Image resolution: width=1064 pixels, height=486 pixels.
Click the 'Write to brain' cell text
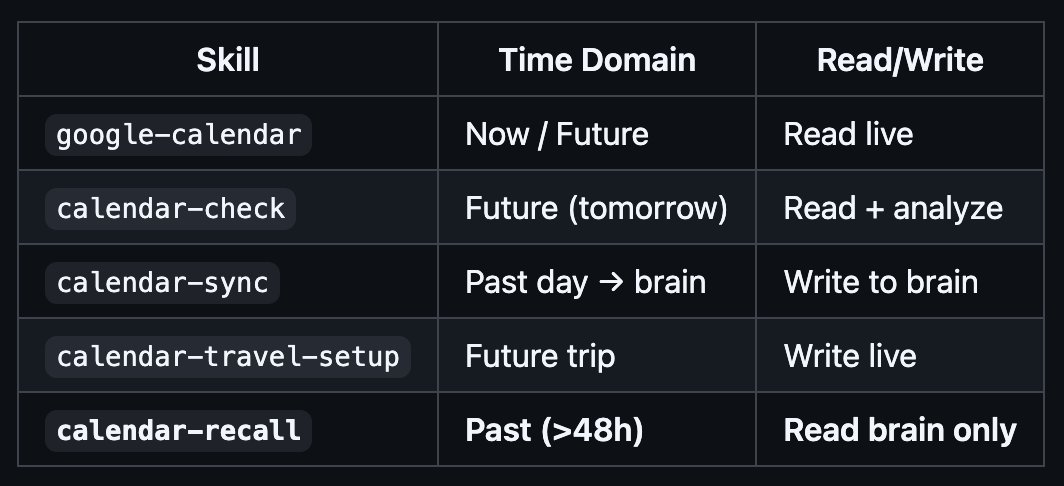click(881, 282)
